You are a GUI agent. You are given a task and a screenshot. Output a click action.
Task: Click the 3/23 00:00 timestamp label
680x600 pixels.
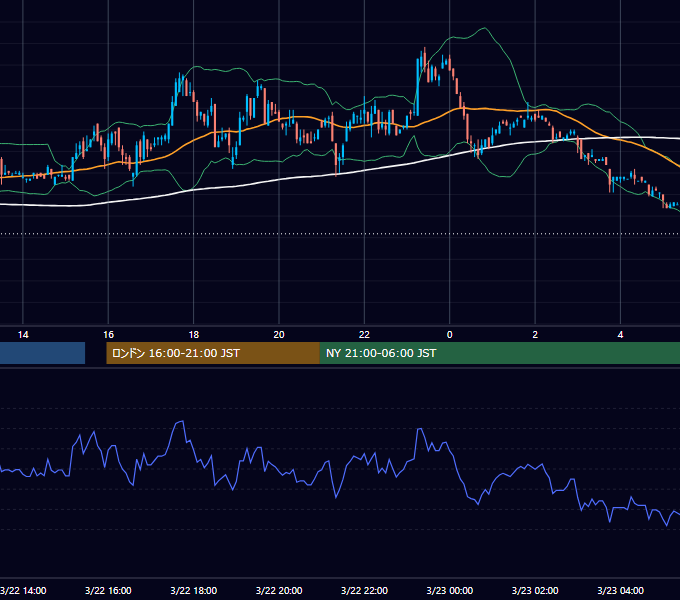coord(450,590)
